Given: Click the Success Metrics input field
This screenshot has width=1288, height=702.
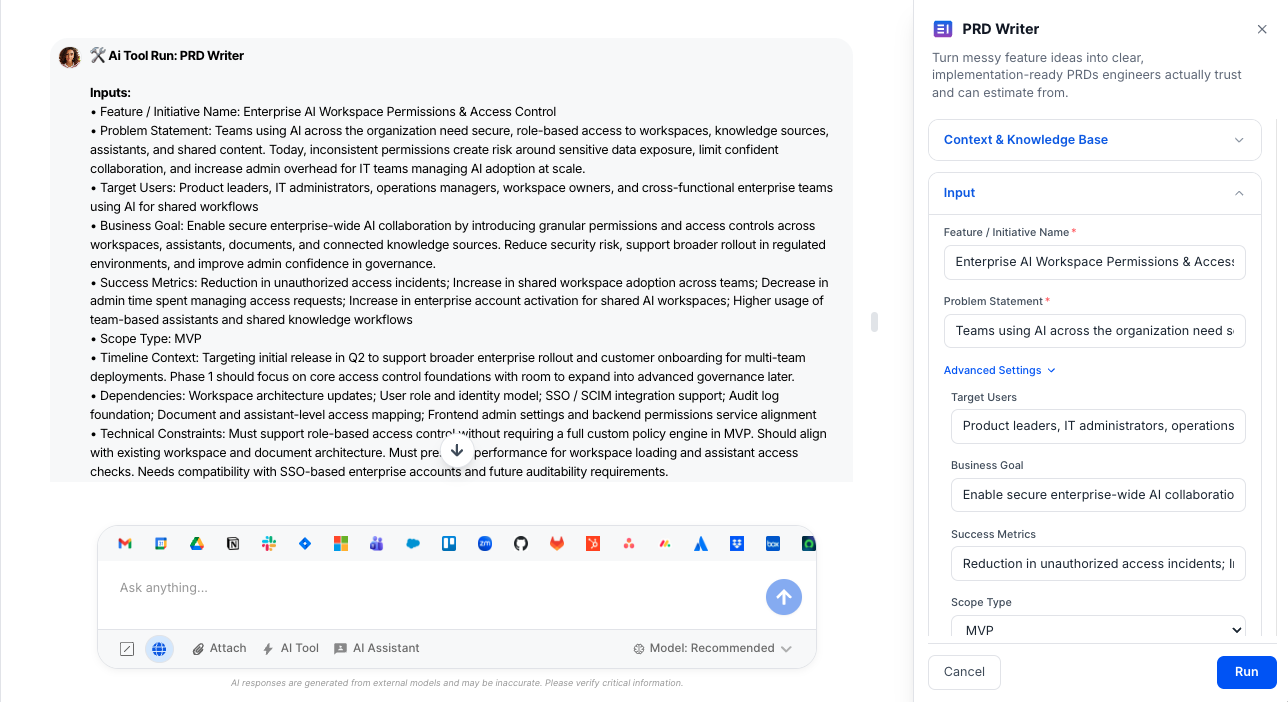Looking at the screenshot, I should click(1098, 564).
